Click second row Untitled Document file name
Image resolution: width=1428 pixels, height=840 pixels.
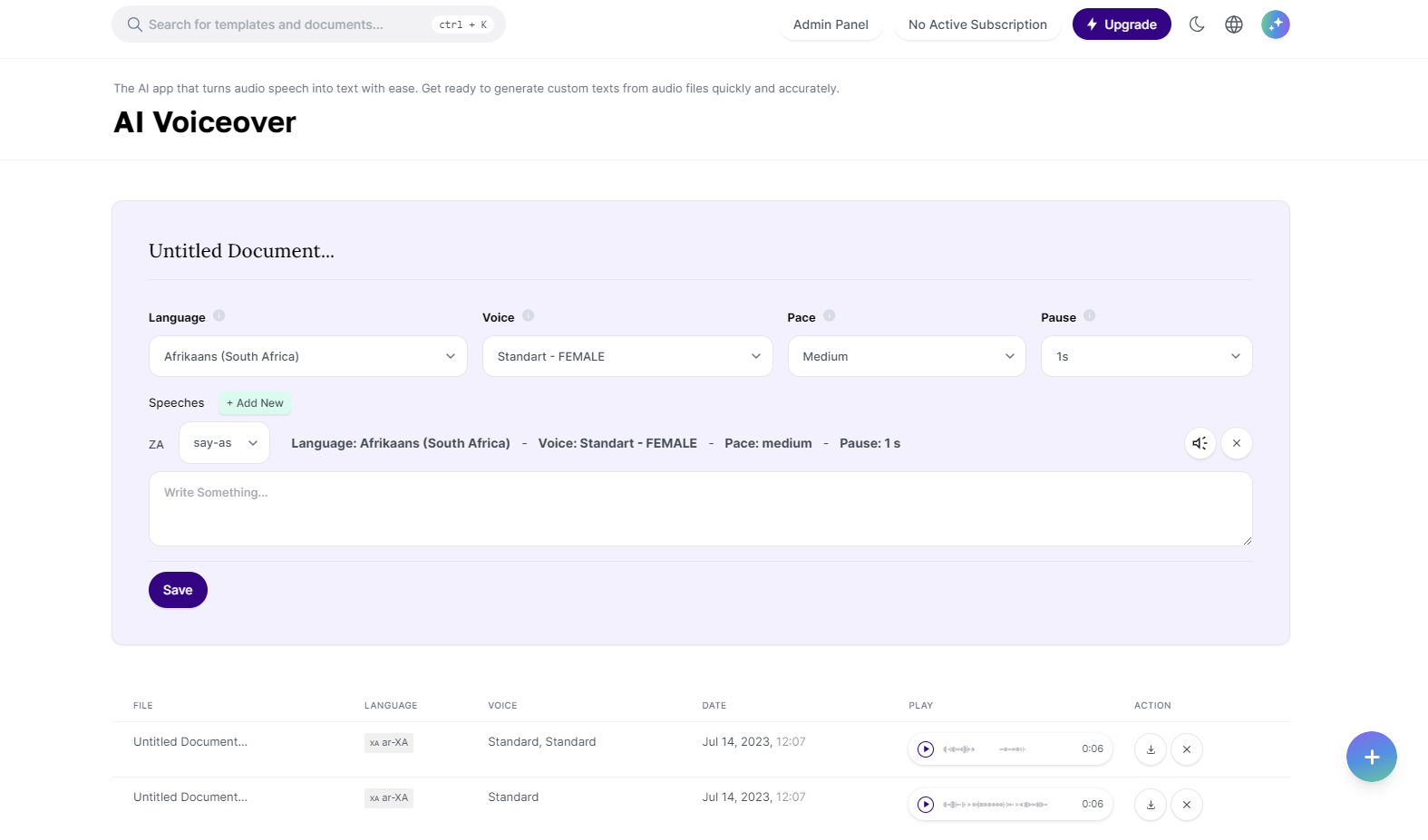pyautogui.click(x=190, y=797)
